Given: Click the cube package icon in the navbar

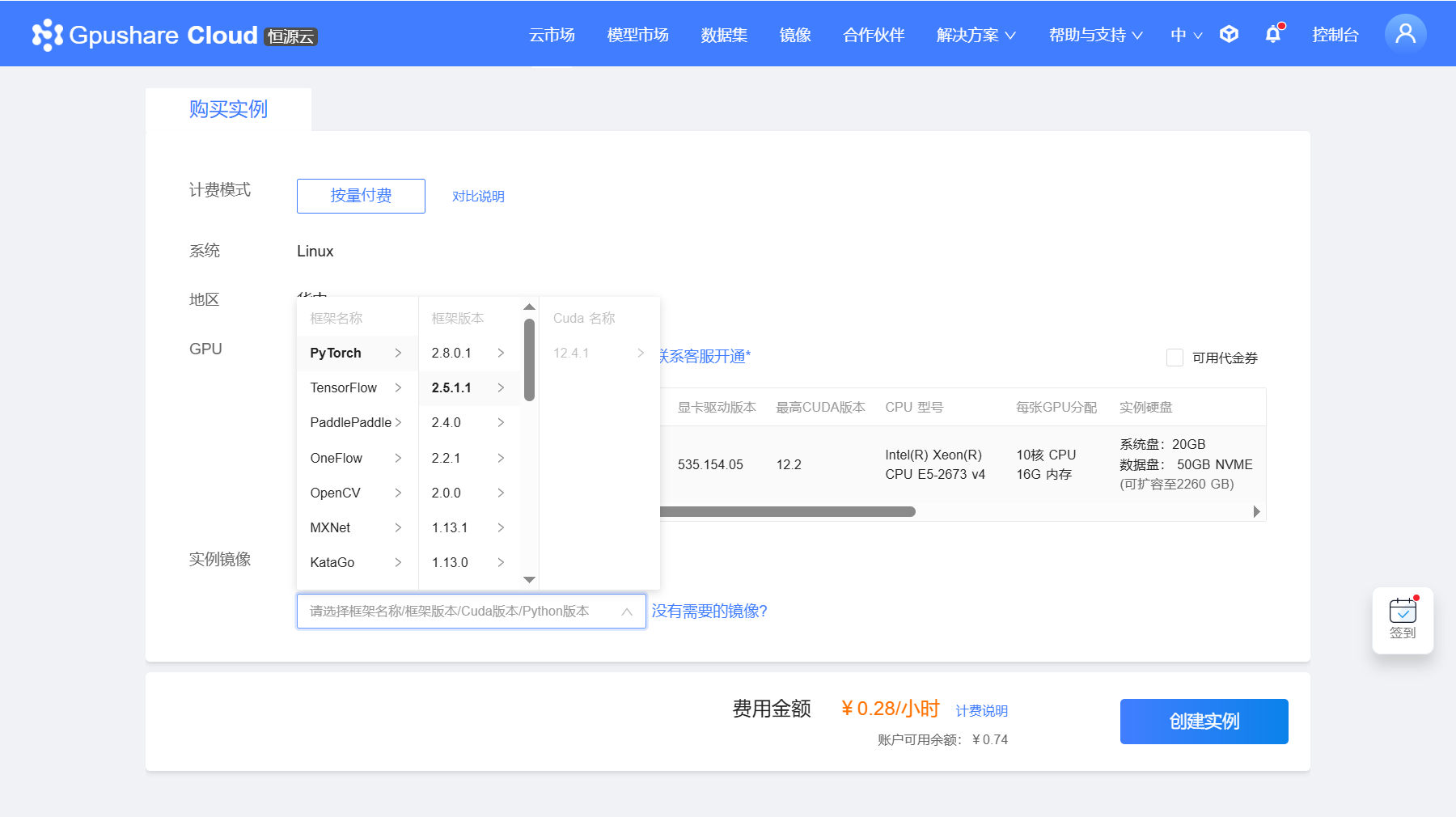Looking at the screenshot, I should pyautogui.click(x=1229, y=34).
